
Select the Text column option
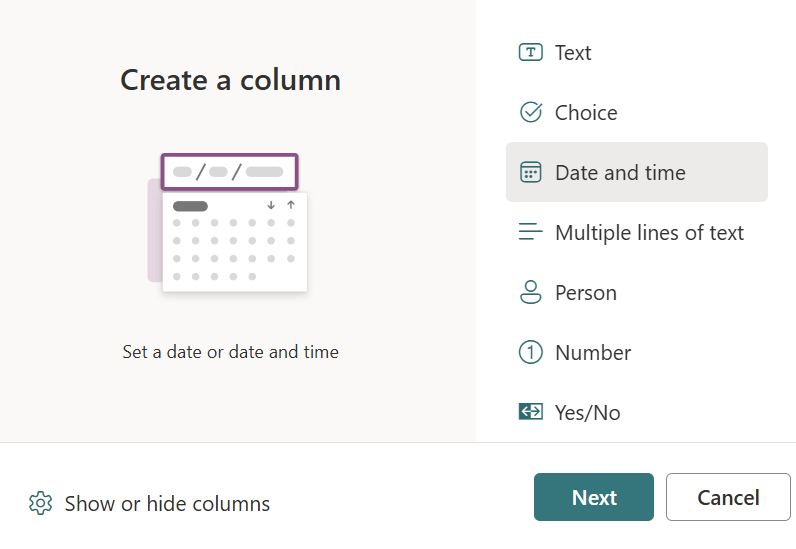[x=573, y=53]
